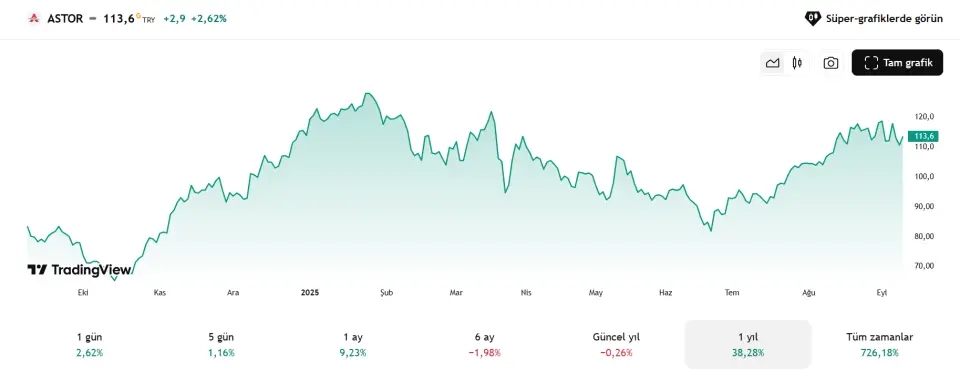Take chart snapshot with camera icon

point(831,62)
